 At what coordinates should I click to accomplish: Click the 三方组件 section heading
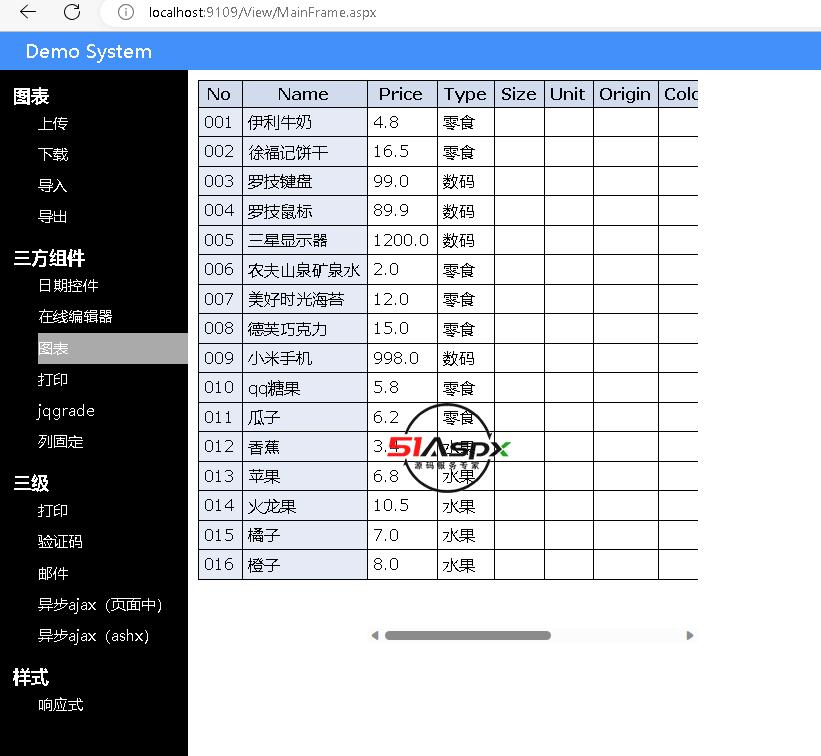coord(49,258)
